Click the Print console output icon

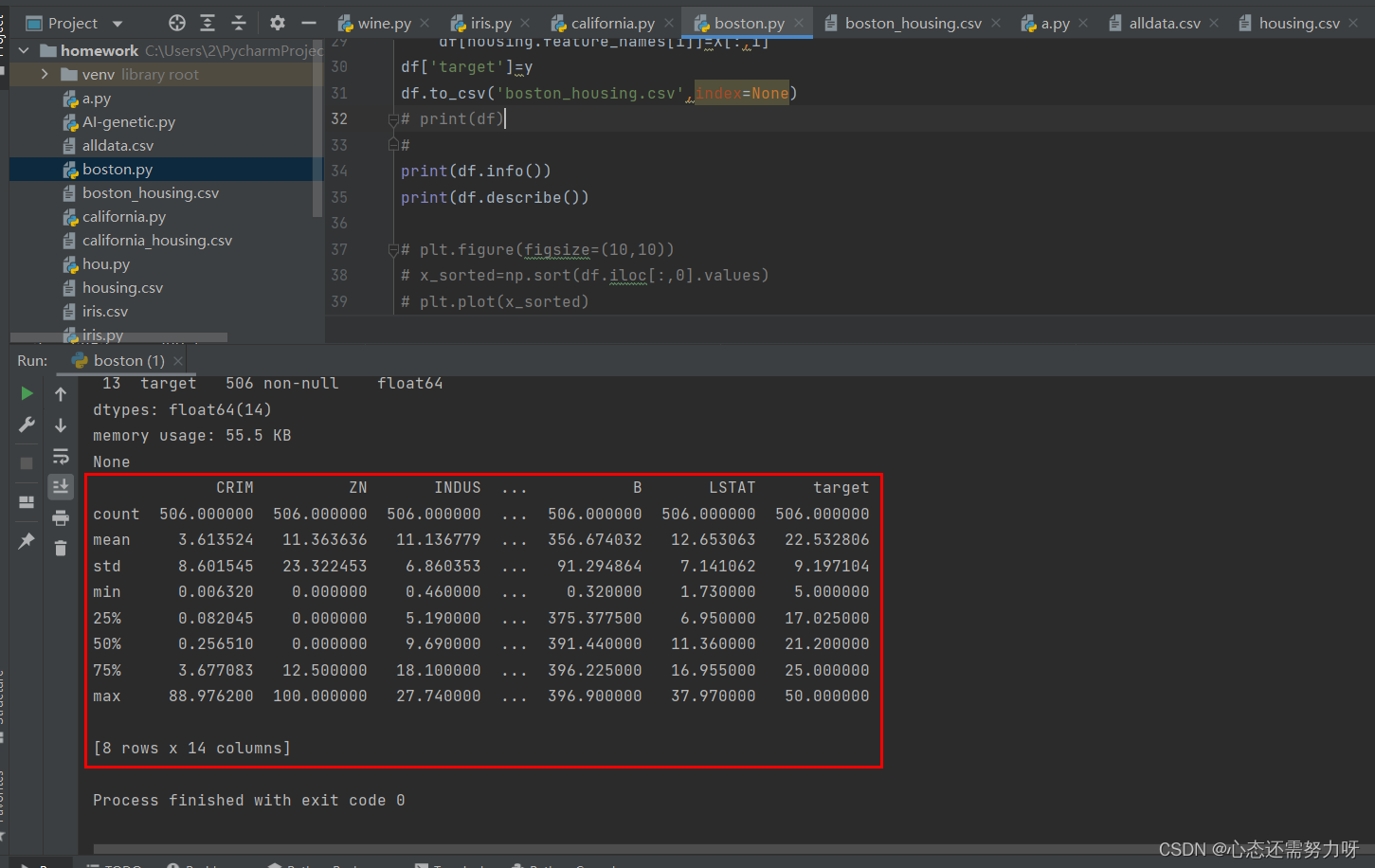point(61,517)
